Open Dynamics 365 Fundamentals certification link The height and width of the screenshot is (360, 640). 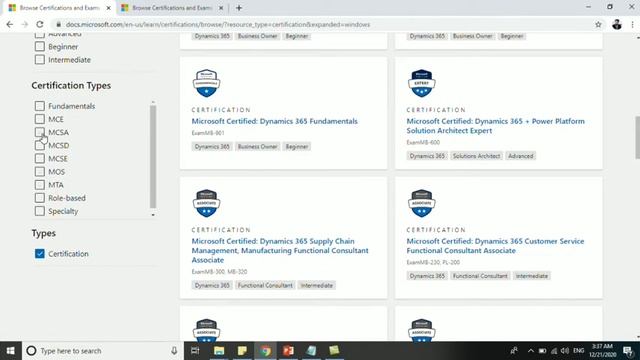tap(274, 121)
